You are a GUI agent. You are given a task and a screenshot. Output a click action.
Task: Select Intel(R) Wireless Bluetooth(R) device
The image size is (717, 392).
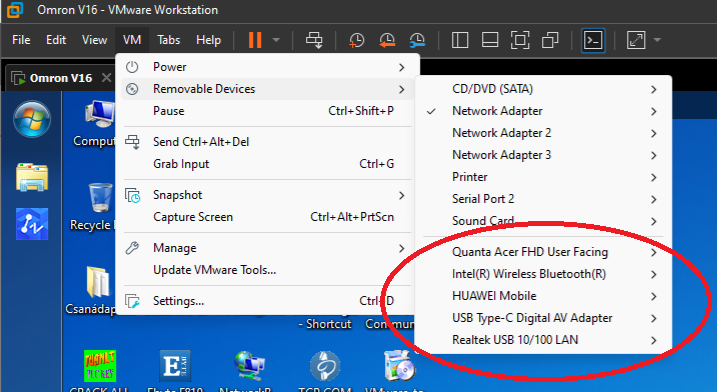tap(543, 274)
